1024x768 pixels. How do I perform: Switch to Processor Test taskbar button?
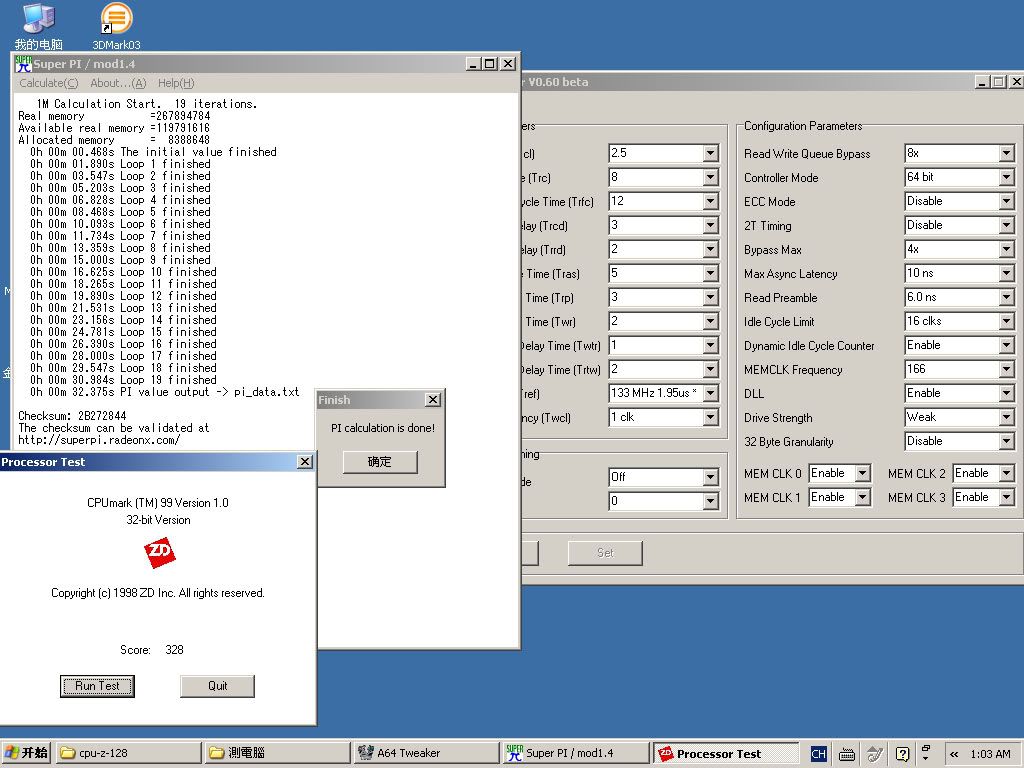pos(726,753)
